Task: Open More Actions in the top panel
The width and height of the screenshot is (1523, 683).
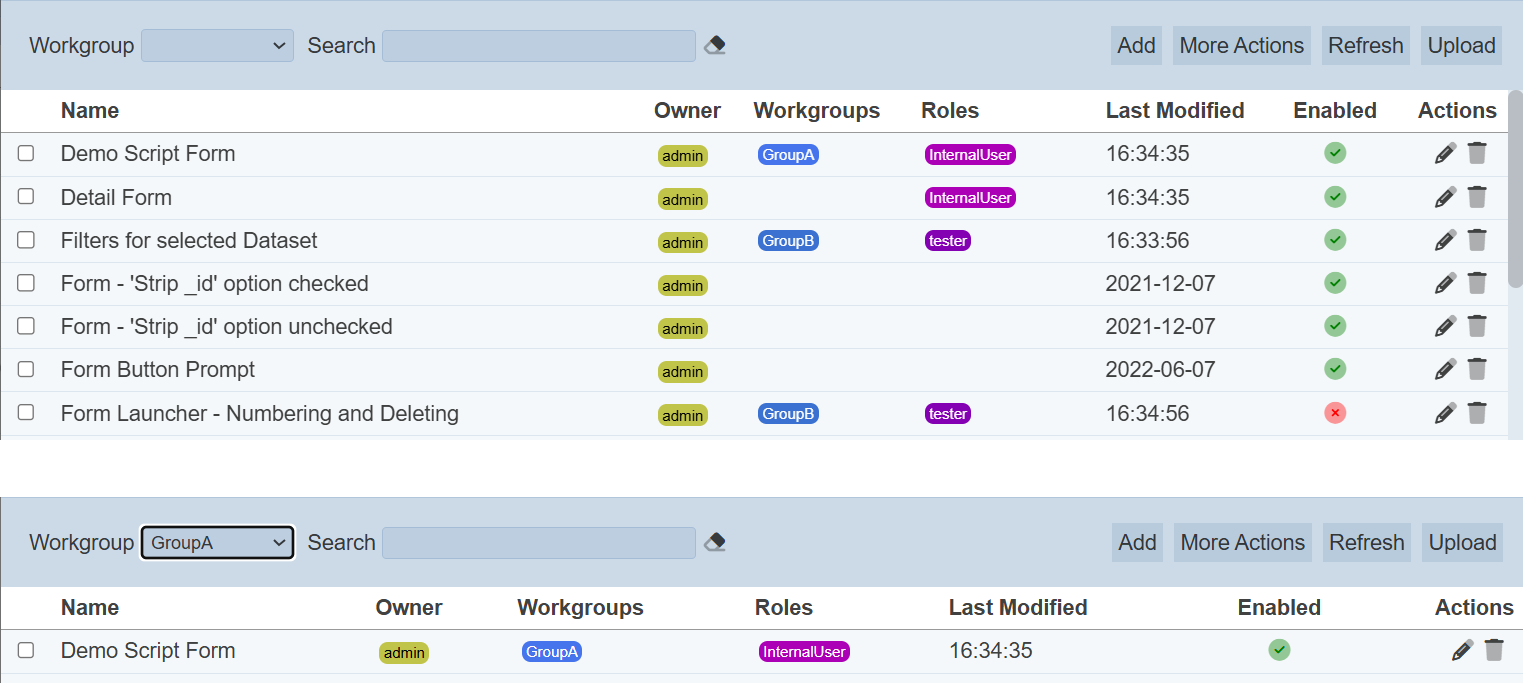Action: pyautogui.click(x=1241, y=46)
